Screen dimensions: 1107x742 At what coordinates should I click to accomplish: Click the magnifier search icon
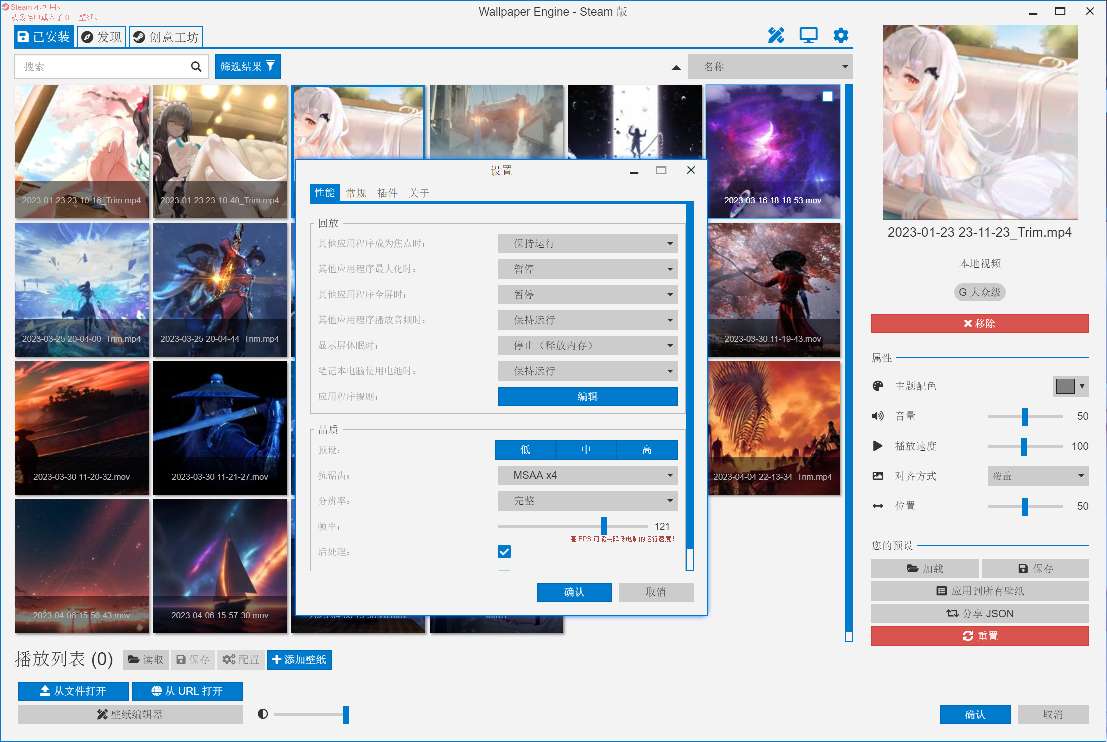point(196,66)
